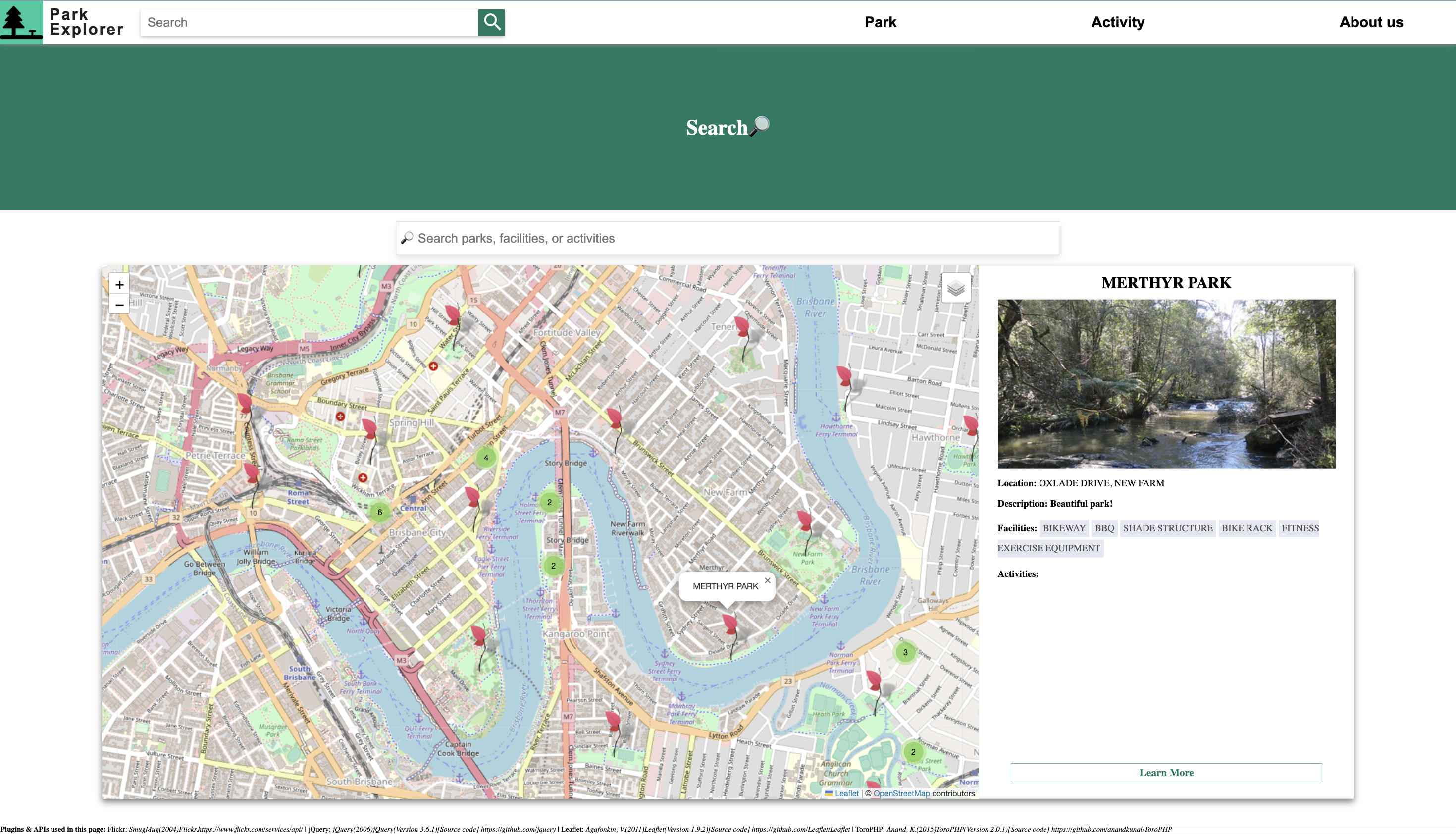Click the FITNESS facility tag

click(1300, 528)
